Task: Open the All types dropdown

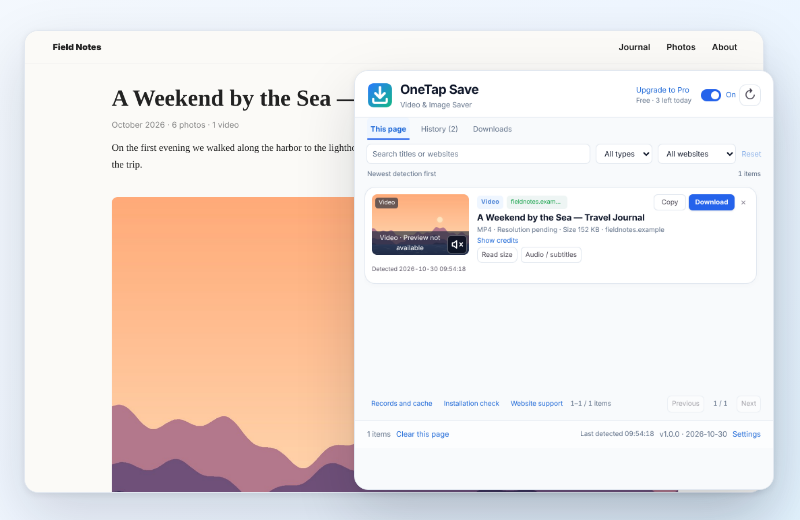Action: coord(624,154)
